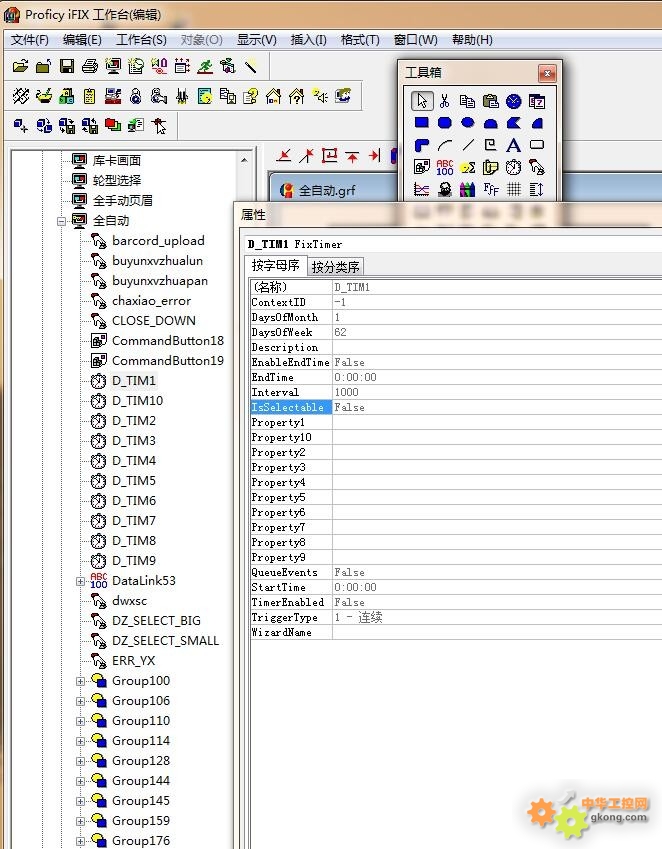The width and height of the screenshot is (662, 849).
Task: Select the ABC 100 datalink tool
Action: 445,167
